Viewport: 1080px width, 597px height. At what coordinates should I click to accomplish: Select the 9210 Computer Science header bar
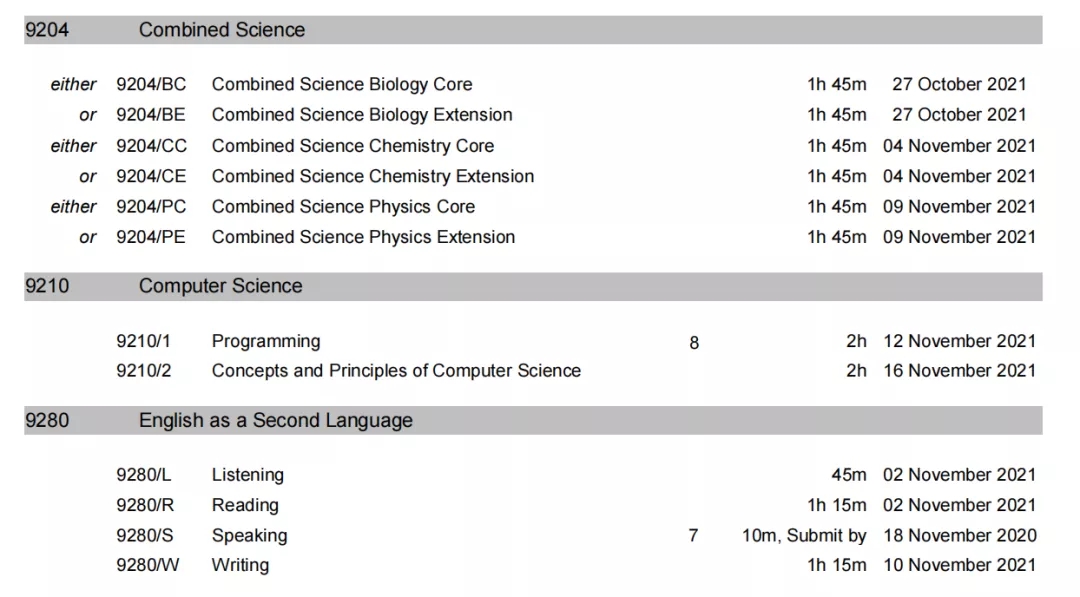533,286
